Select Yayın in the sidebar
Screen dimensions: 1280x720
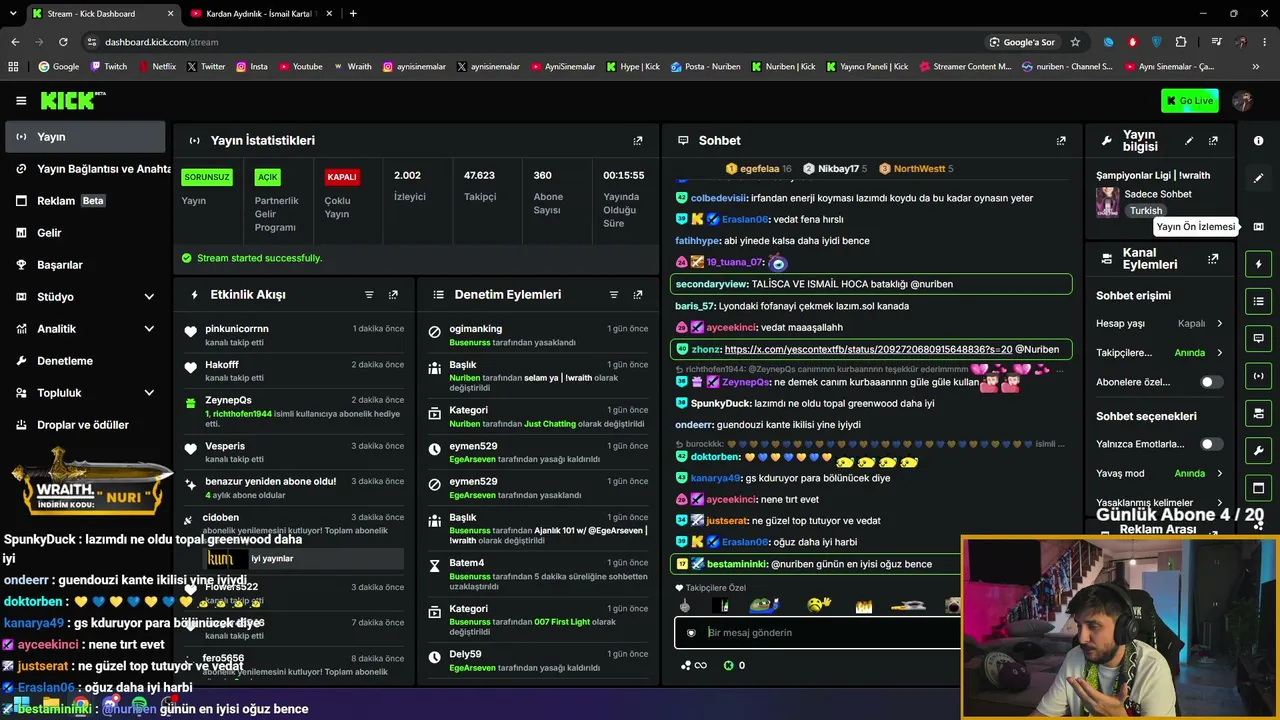point(85,137)
